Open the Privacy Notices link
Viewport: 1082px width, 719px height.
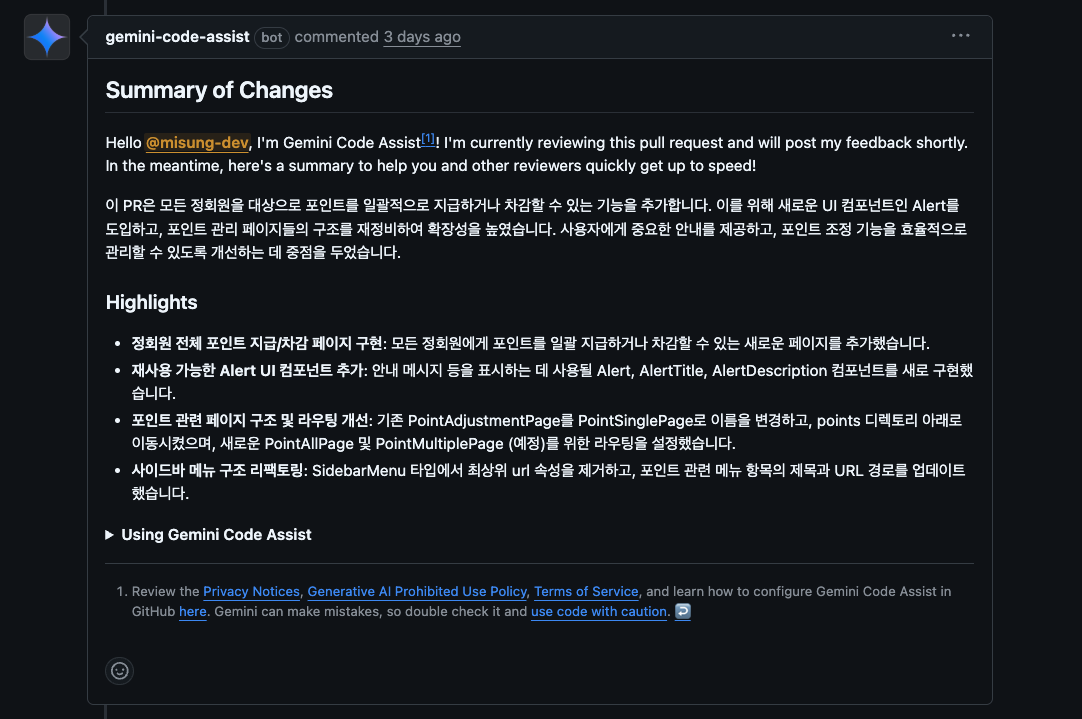click(251, 592)
